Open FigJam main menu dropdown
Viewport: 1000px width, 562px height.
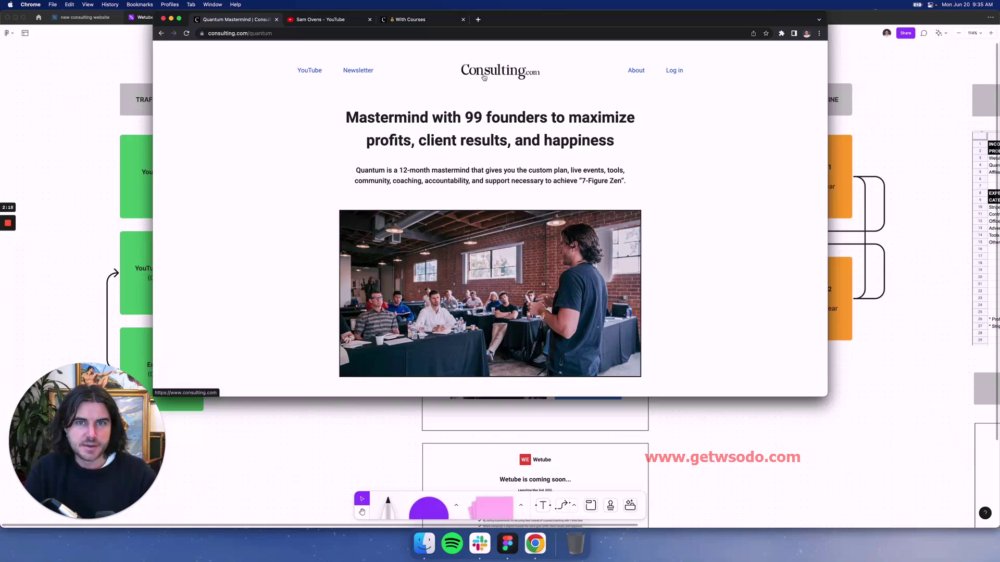tap(8, 33)
